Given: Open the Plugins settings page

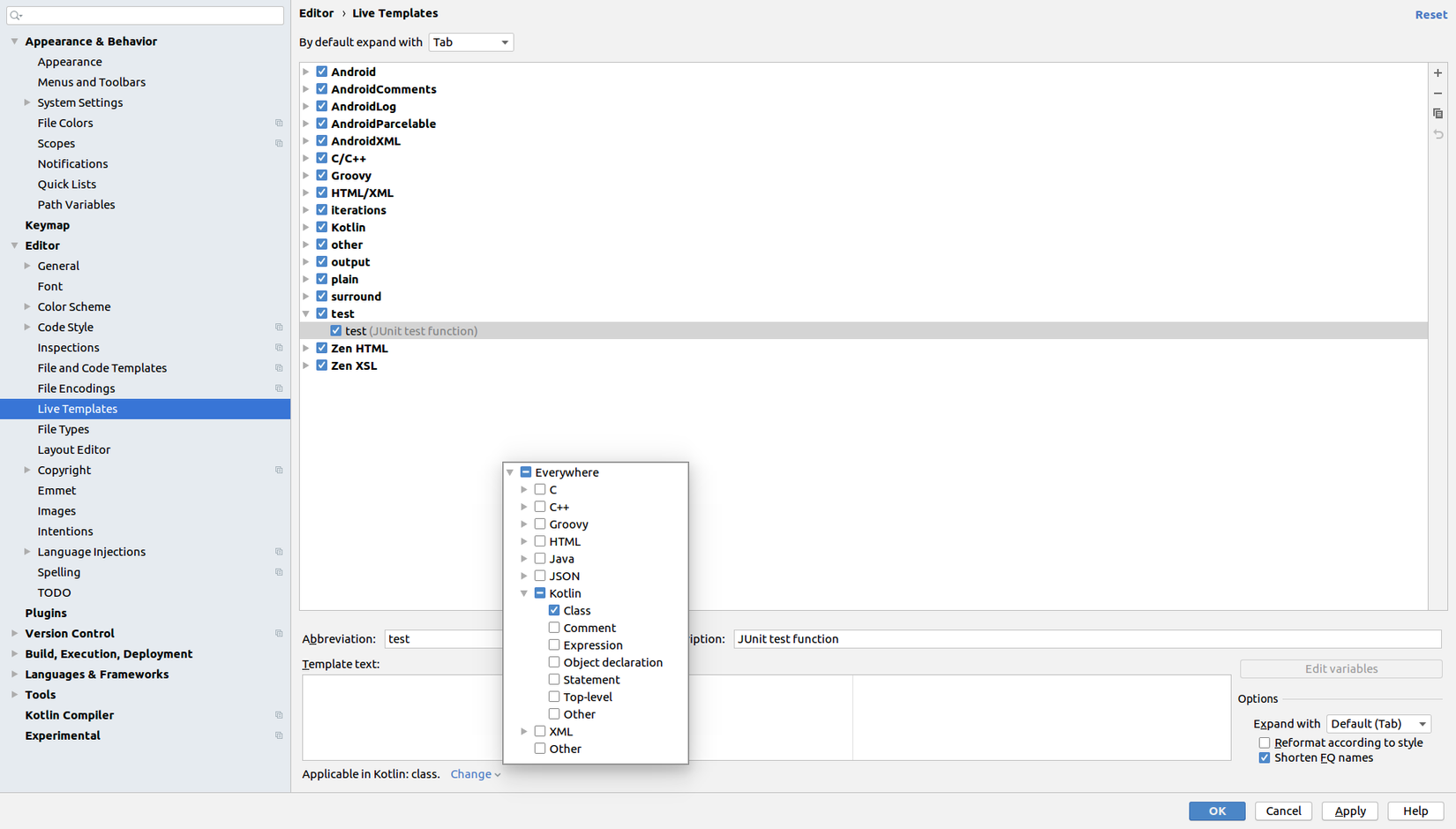Looking at the screenshot, I should [46, 613].
